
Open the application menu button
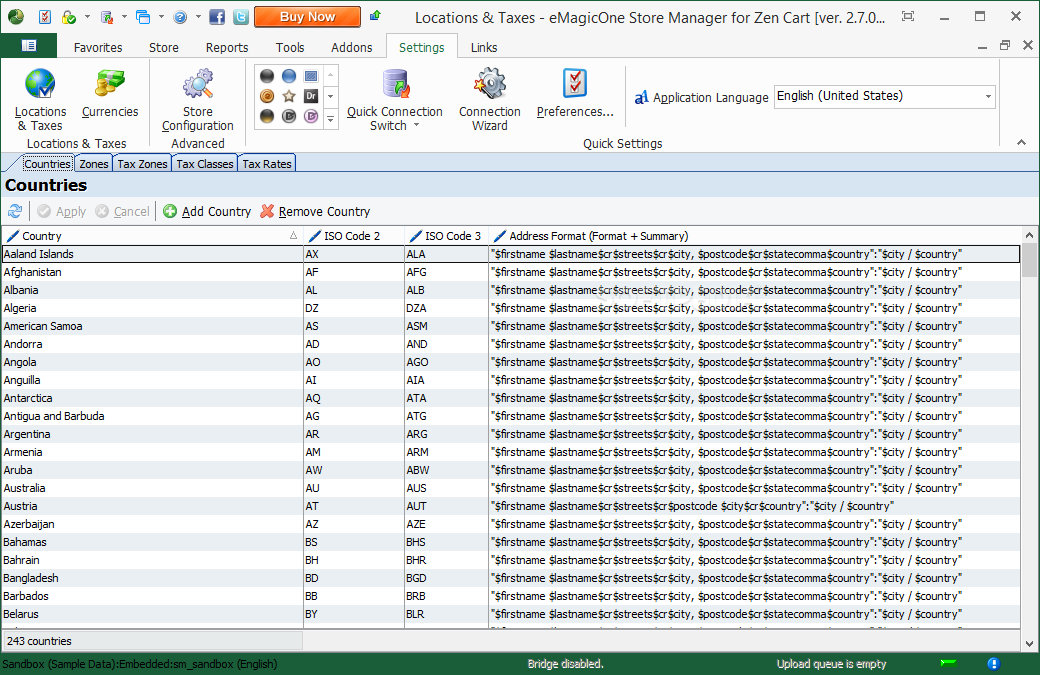pyautogui.click(x=29, y=46)
